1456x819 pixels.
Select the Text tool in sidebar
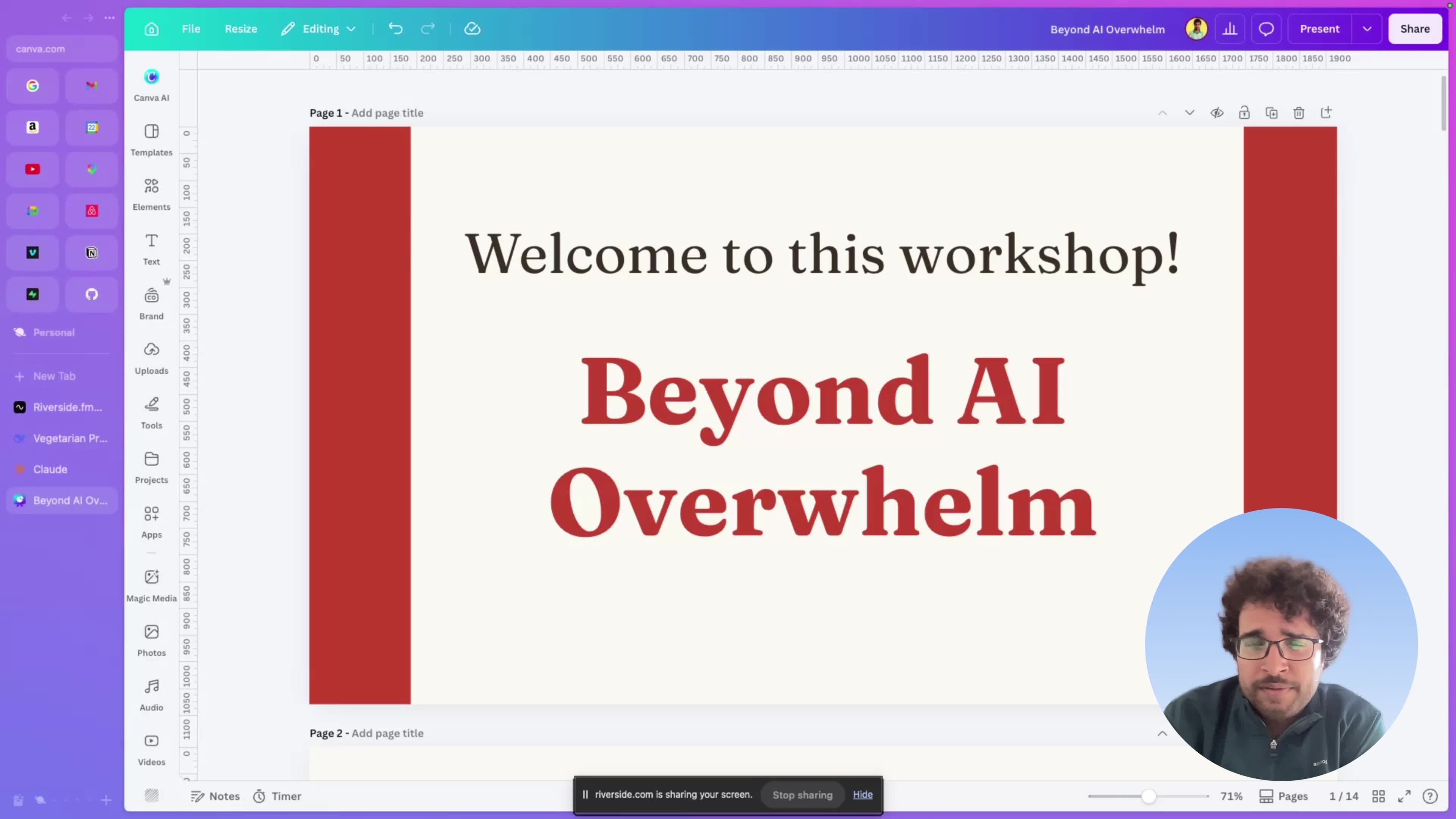click(x=152, y=249)
